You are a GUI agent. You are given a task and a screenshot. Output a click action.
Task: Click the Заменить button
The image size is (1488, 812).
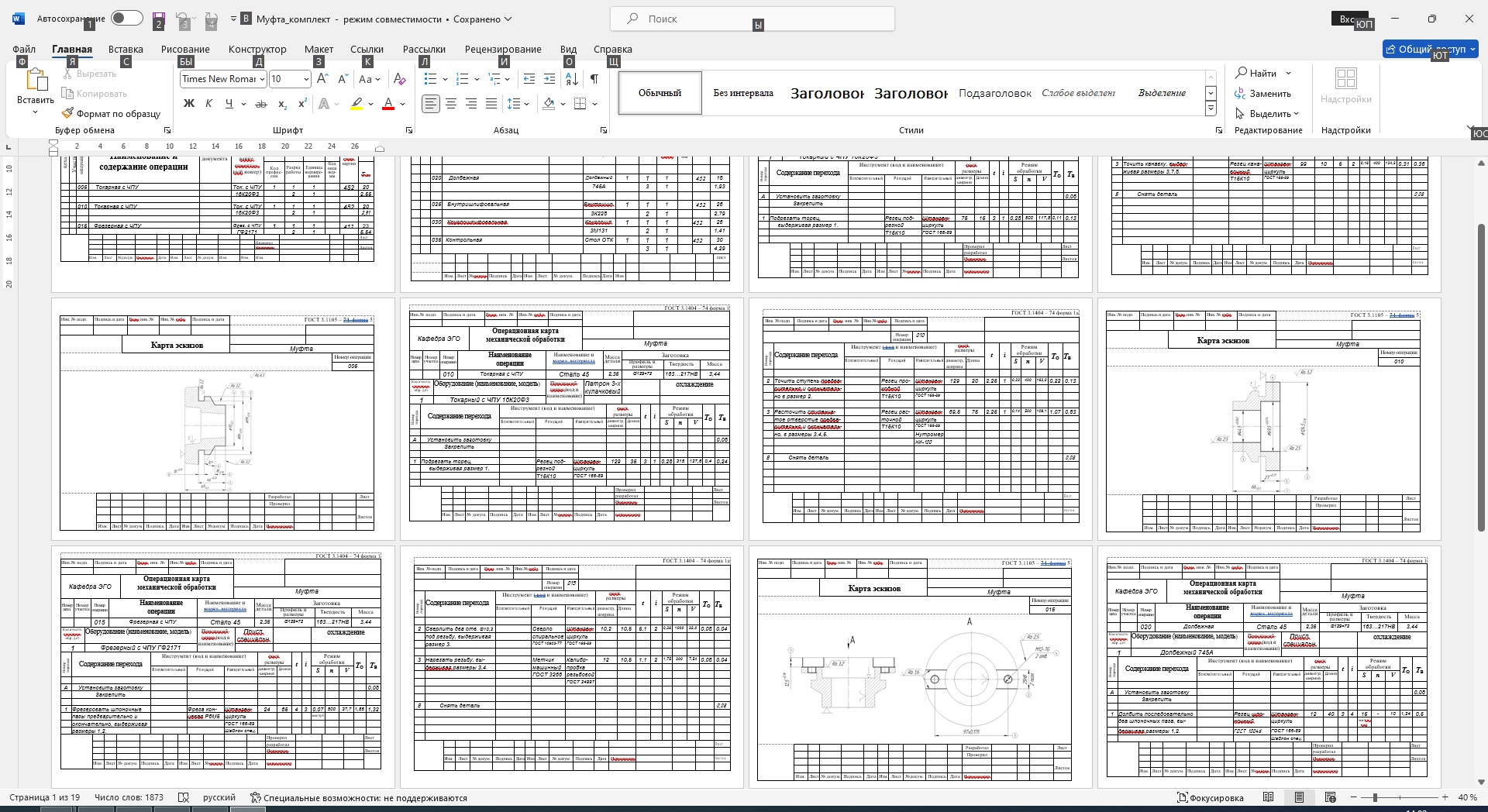pyautogui.click(x=1263, y=94)
